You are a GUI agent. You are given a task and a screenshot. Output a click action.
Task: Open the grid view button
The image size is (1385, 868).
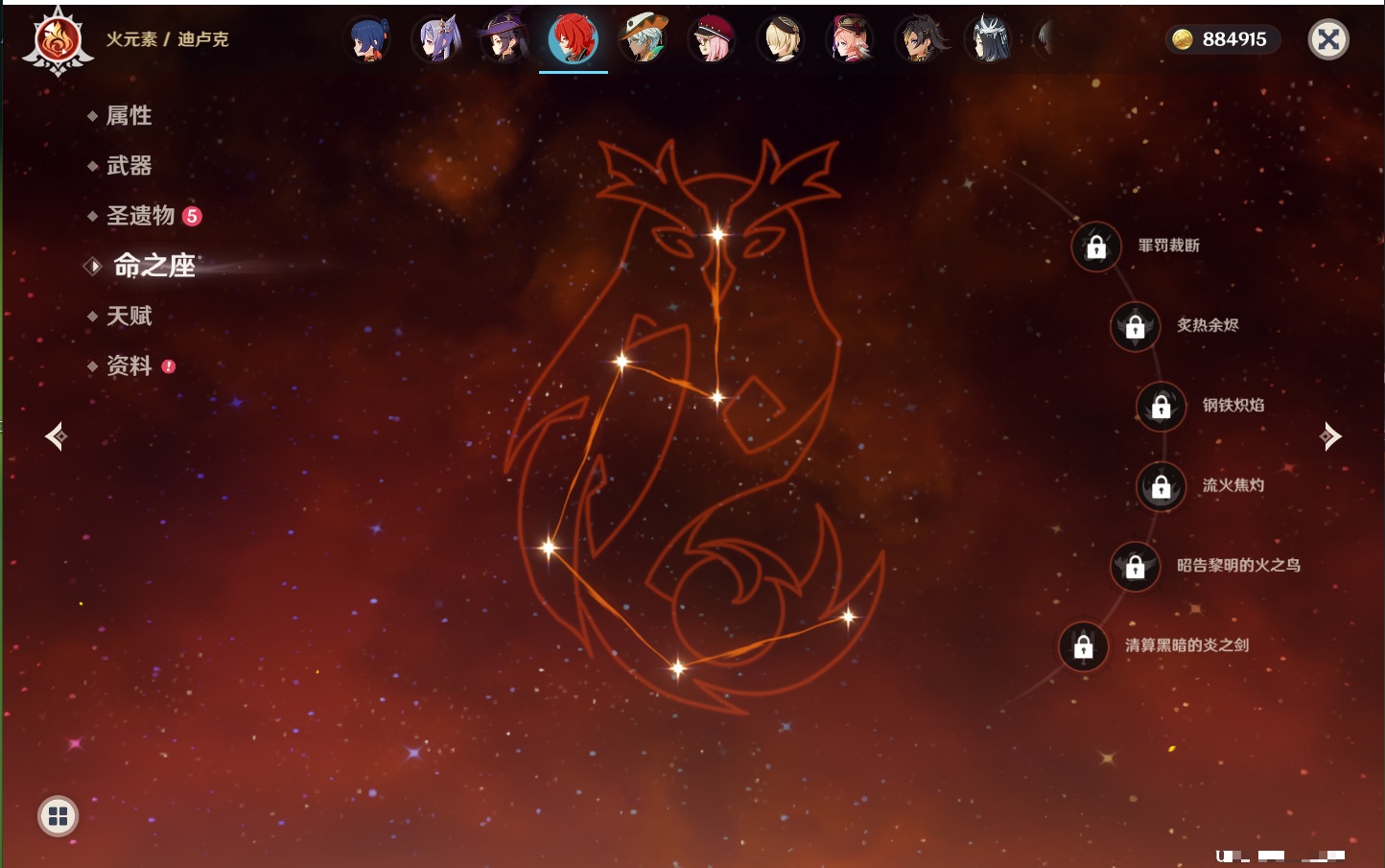[x=58, y=816]
